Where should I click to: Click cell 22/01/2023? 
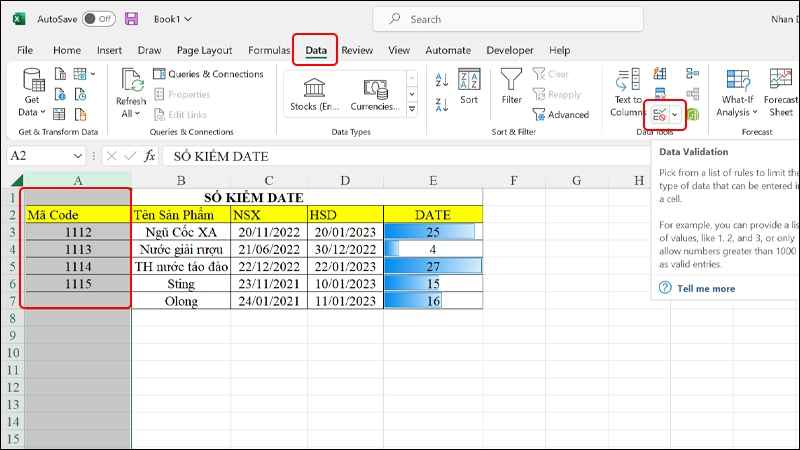pyautogui.click(x=345, y=267)
